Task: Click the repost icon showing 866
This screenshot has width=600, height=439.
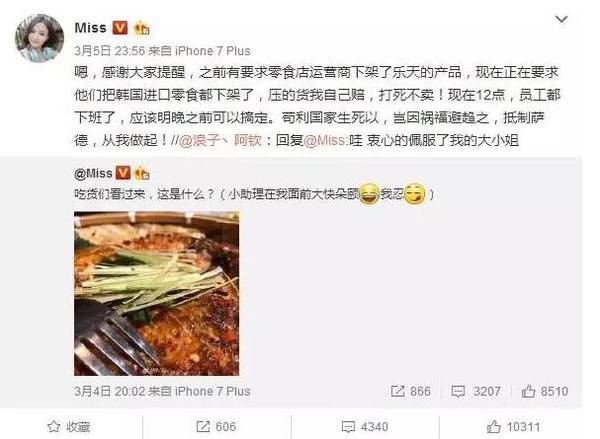Action: pyautogui.click(x=411, y=391)
